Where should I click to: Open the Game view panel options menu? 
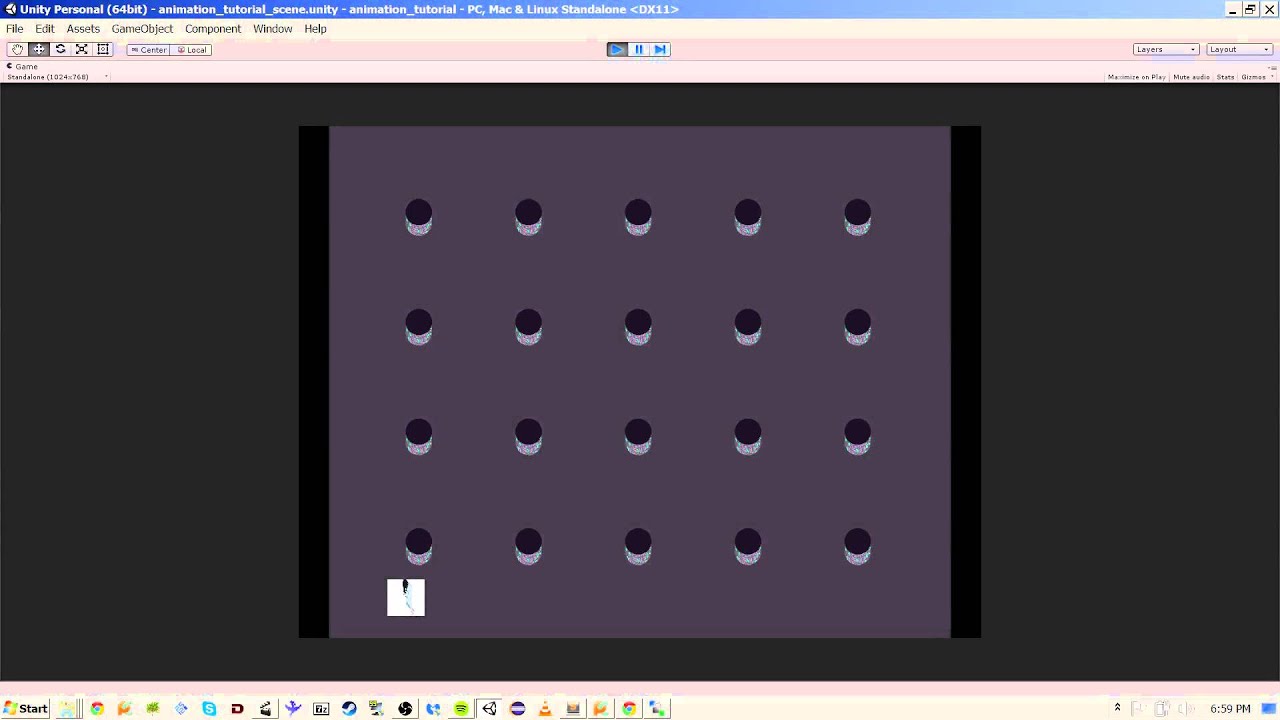[1272, 67]
